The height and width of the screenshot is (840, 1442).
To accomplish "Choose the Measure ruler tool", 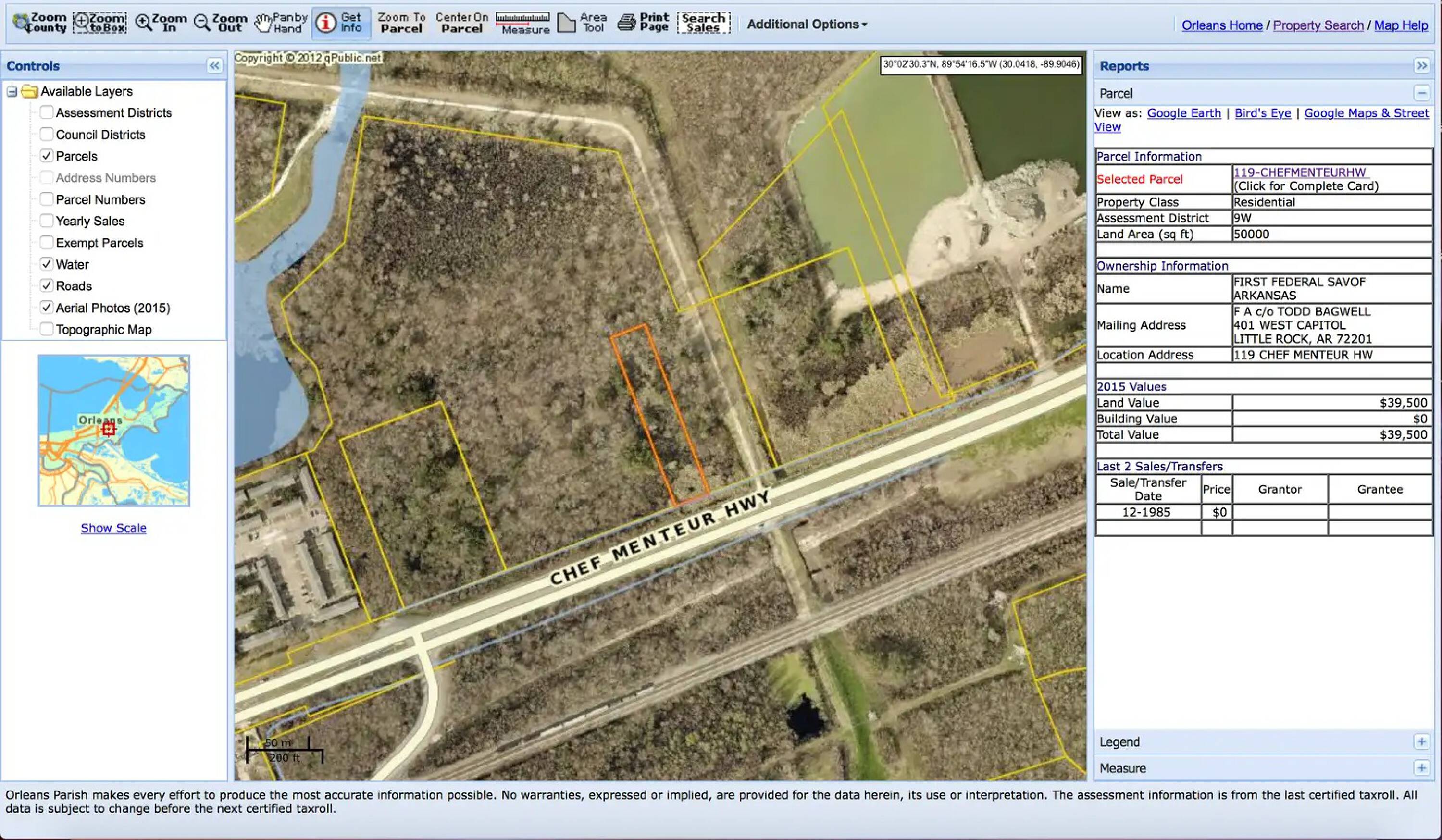I will (522, 23).
